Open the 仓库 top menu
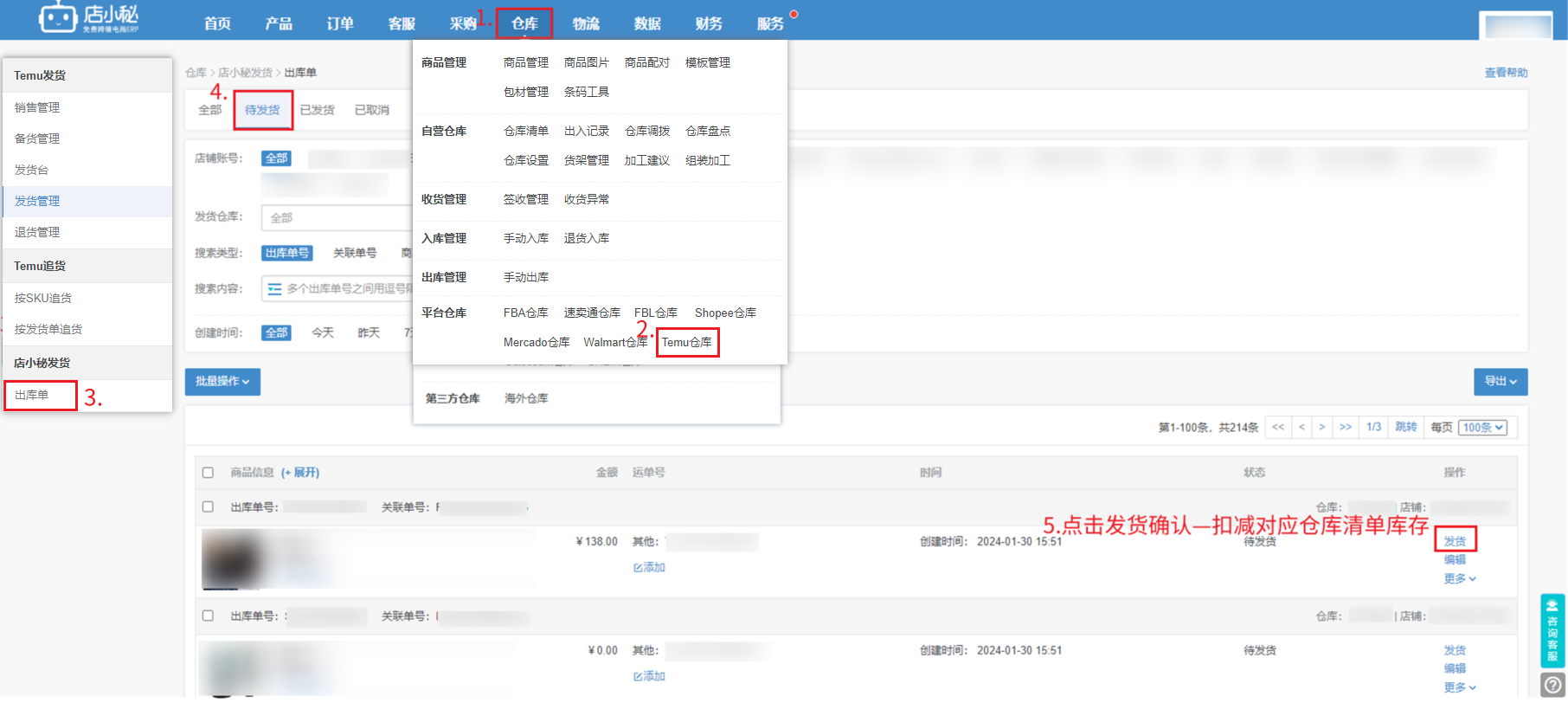Screen dimensions: 1568x703 524,23
